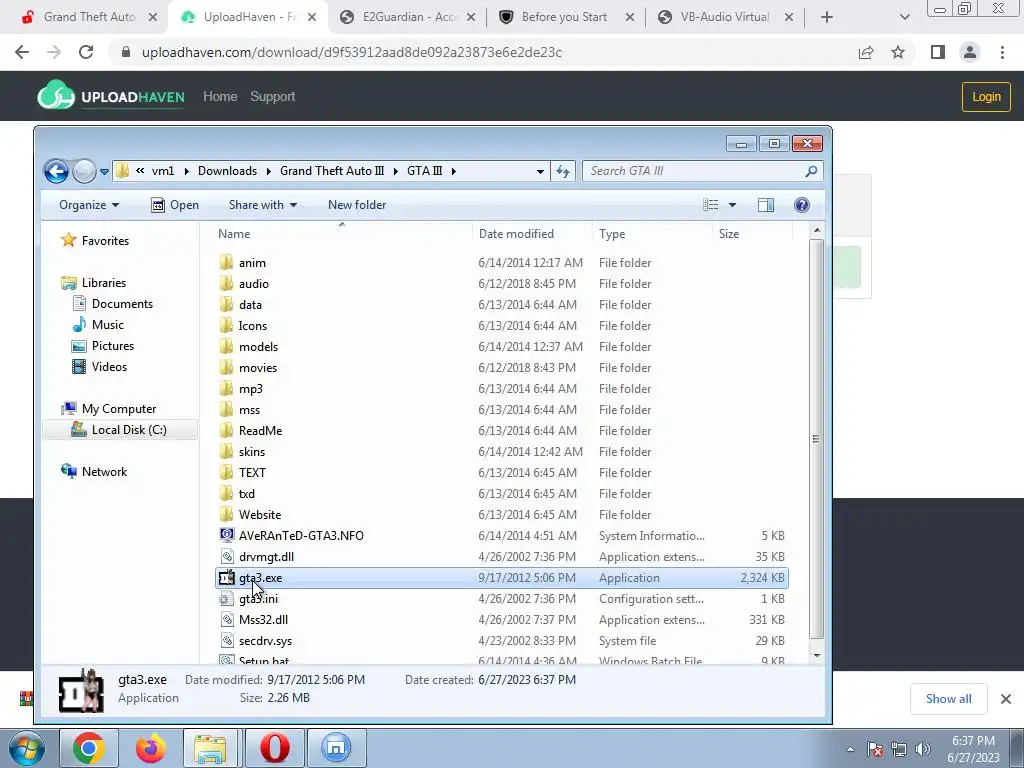Viewport: 1024px width, 768px height.
Task: Bookmark this page with the star icon
Action: point(898,52)
